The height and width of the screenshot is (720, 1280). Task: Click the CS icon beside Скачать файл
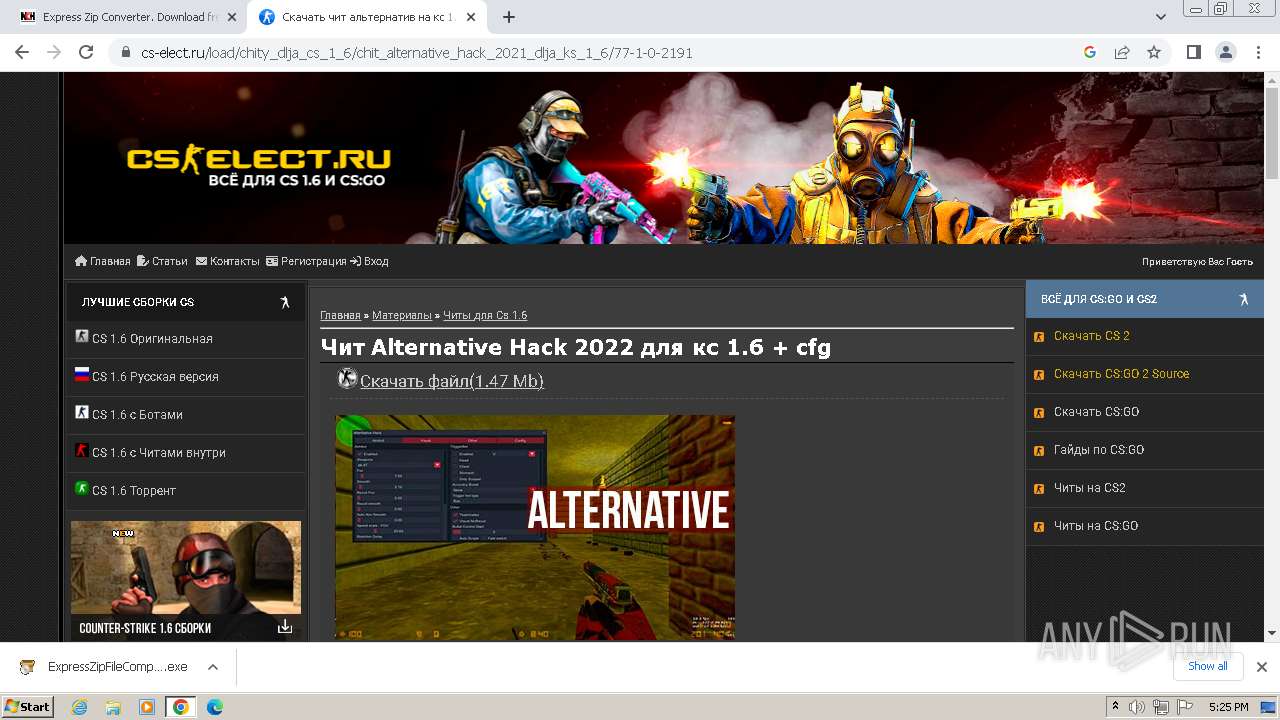(348, 379)
